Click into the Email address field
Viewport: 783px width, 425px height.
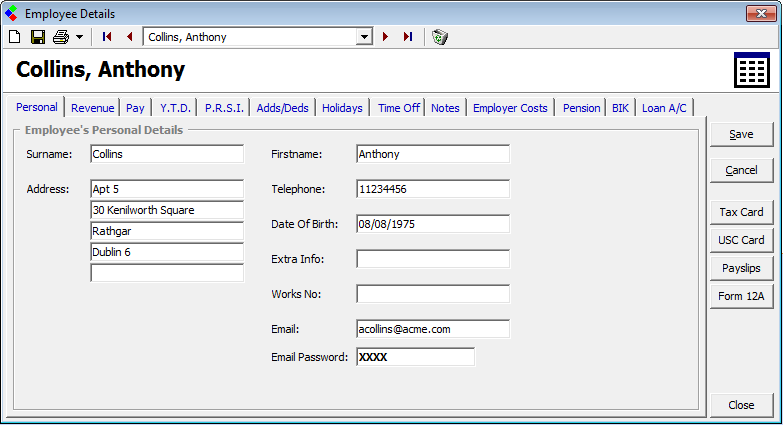pos(432,329)
